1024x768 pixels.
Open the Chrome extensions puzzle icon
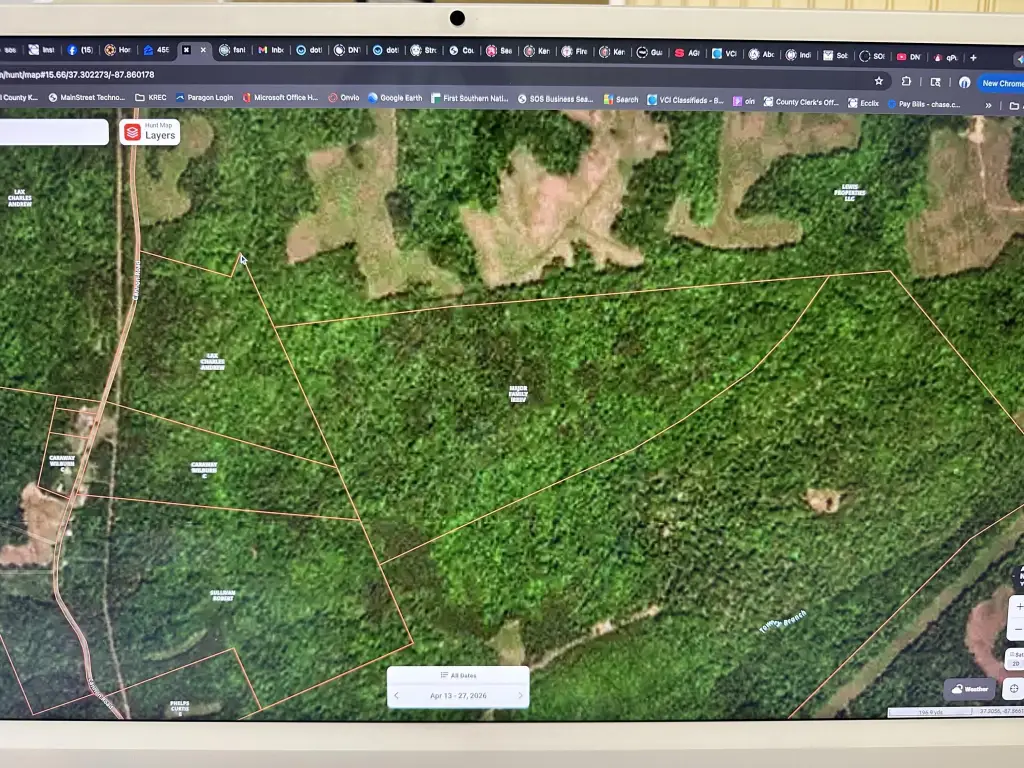906,82
